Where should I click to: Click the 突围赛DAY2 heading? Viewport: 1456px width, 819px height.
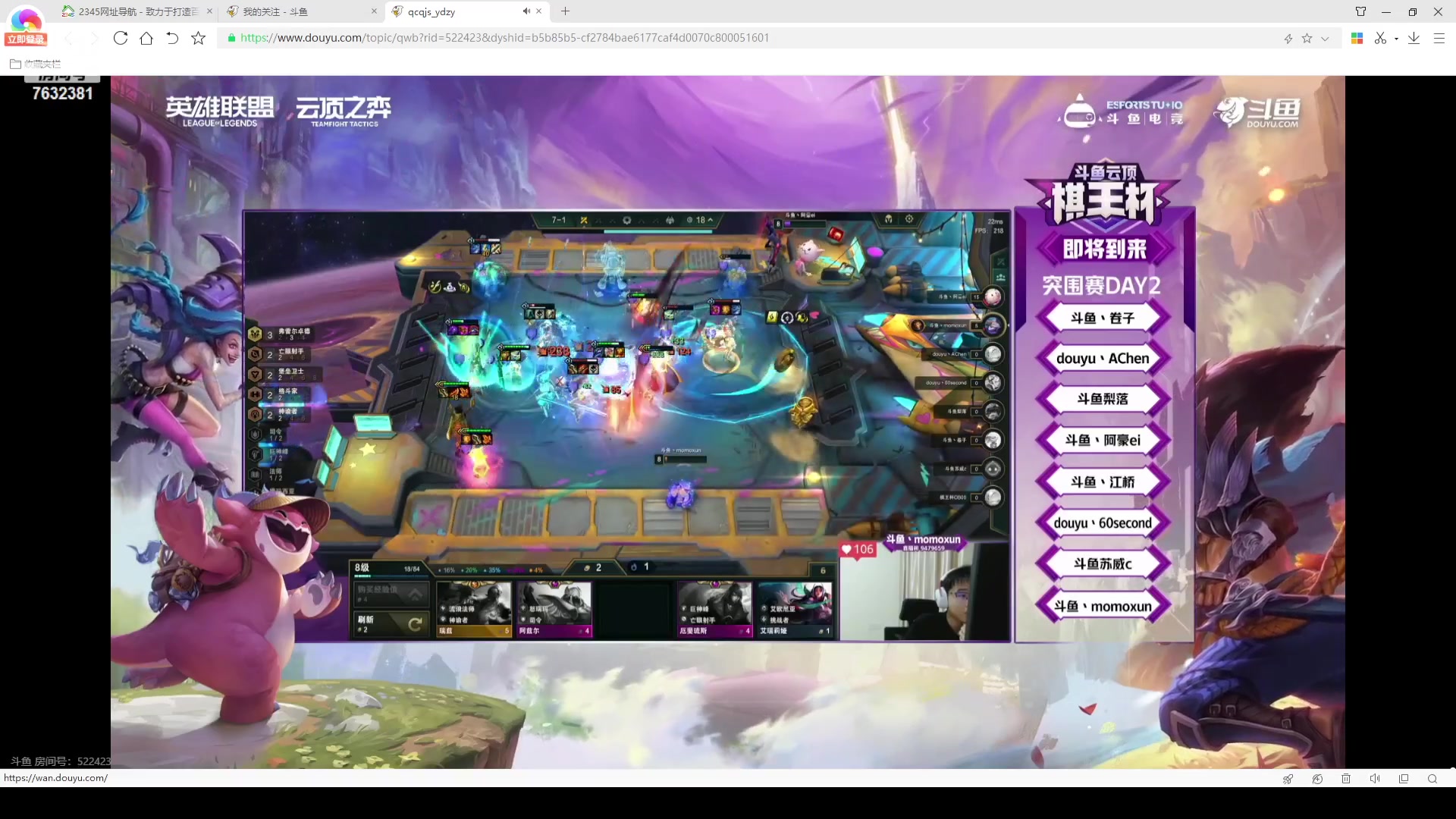click(1101, 285)
